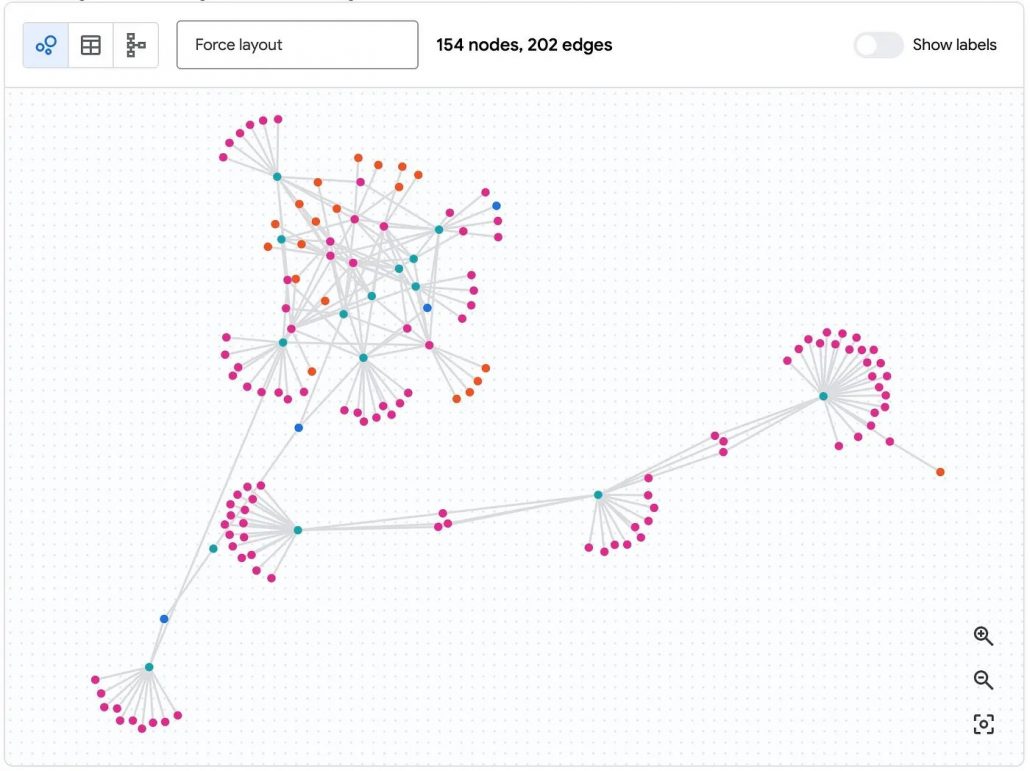Click teal hub of the topmost-left pink fan
The image size is (1030, 771).
[x=277, y=177]
